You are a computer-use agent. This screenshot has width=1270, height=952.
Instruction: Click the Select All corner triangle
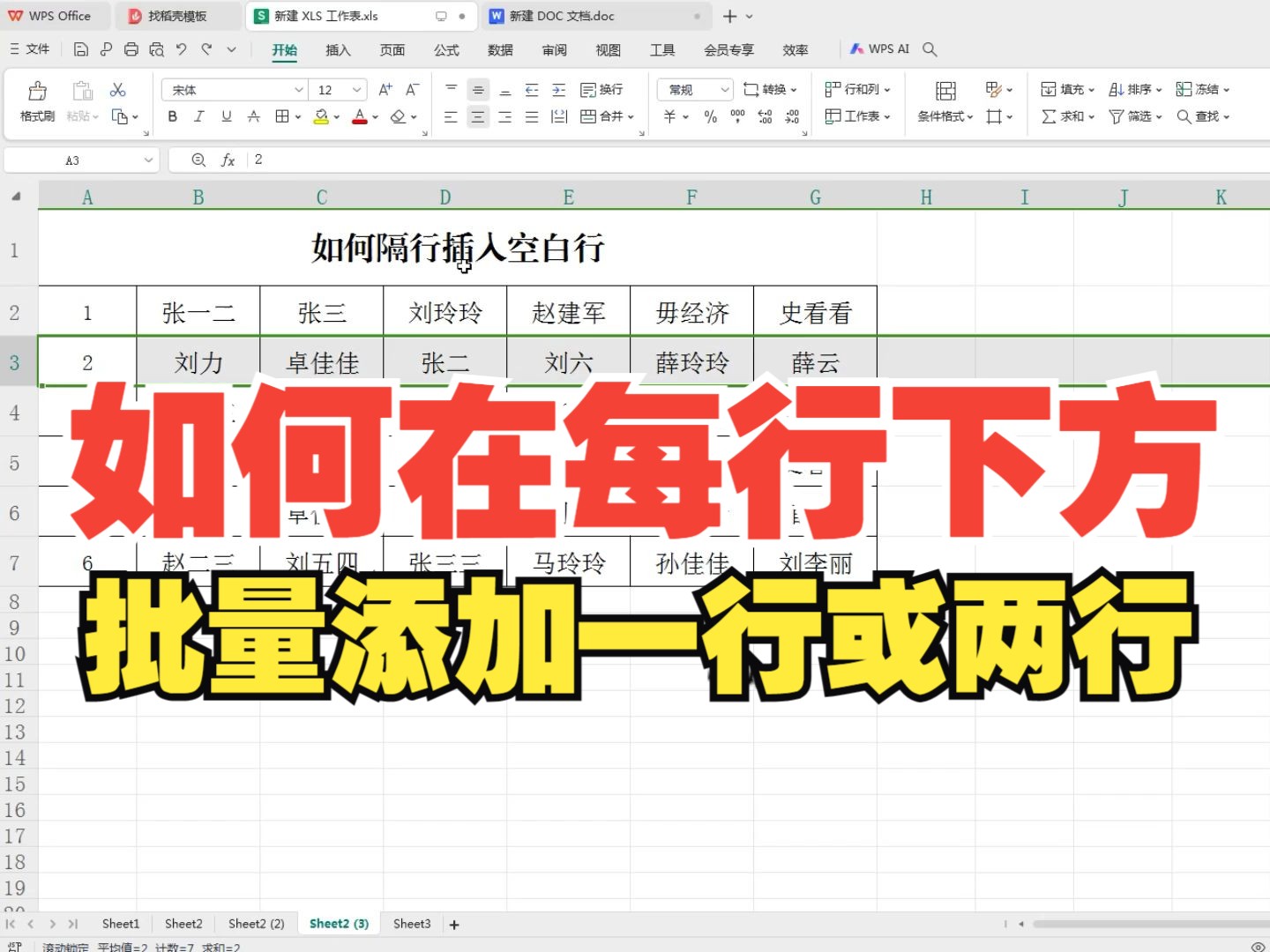16,197
